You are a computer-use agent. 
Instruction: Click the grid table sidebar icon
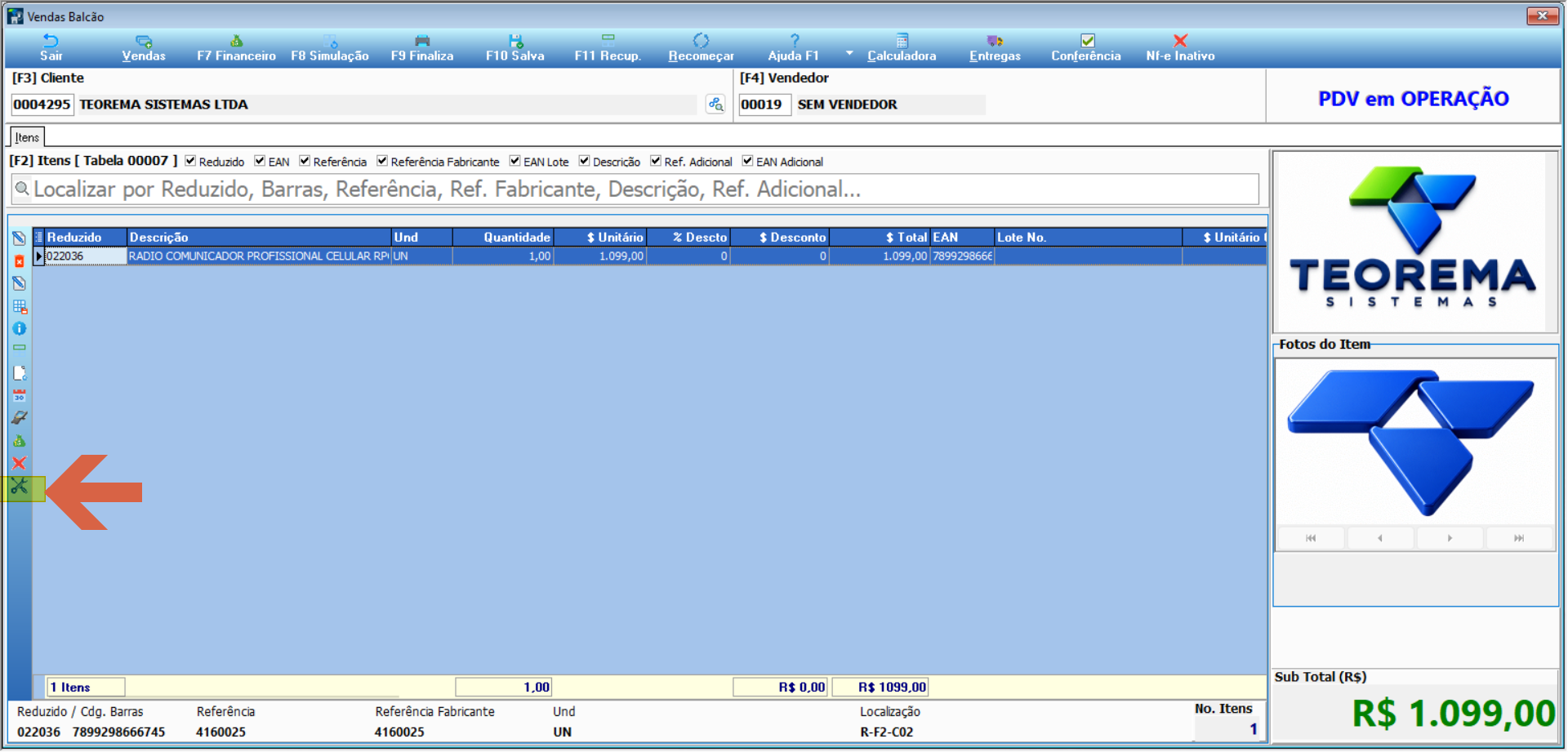(x=20, y=307)
